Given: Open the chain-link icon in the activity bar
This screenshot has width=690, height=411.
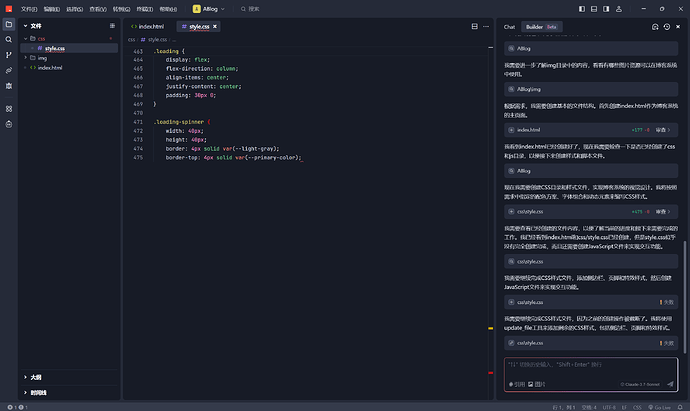Looking at the screenshot, I should click(x=9, y=70).
